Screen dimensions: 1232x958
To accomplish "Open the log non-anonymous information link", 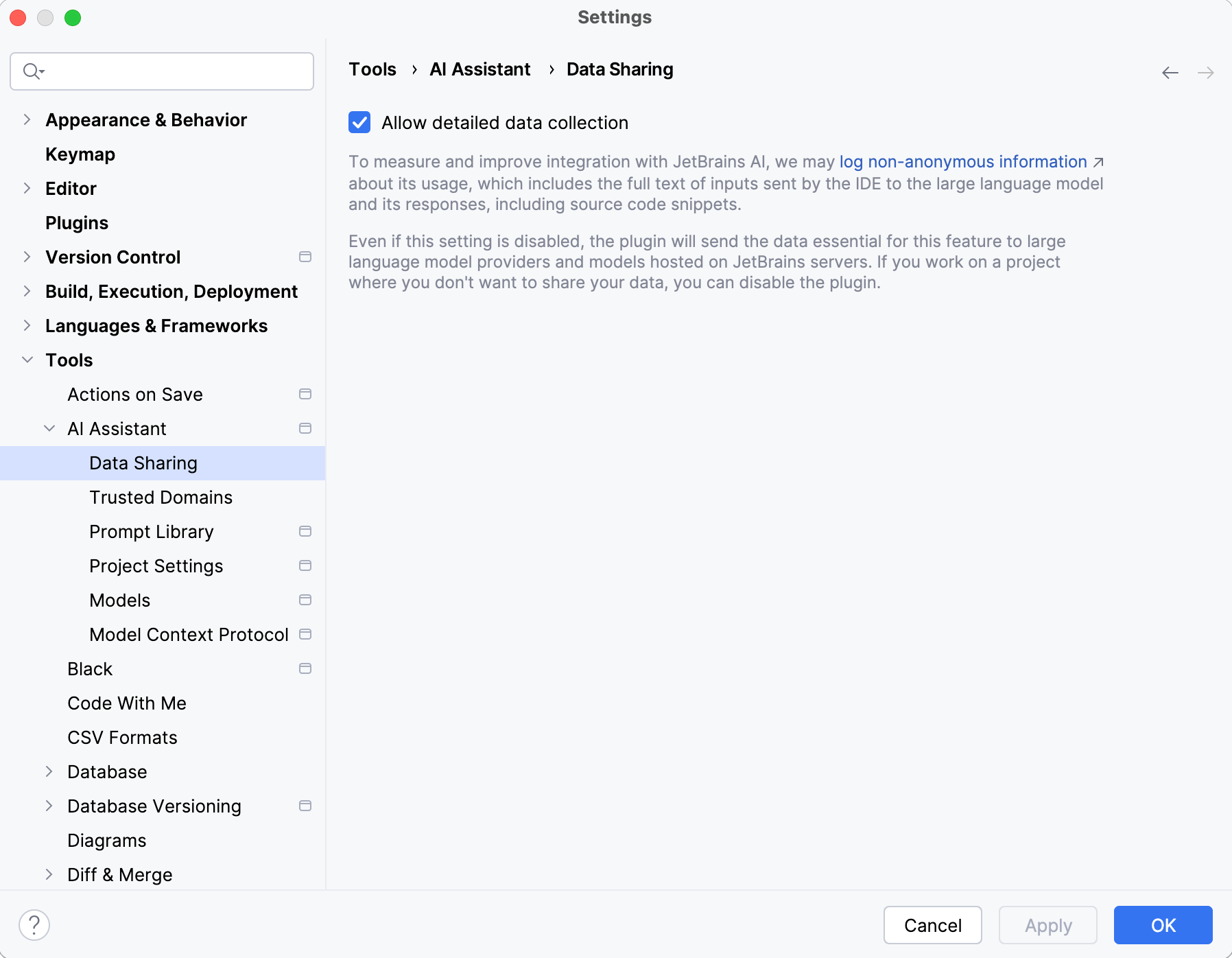I will pyautogui.click(x=963, y=162).
